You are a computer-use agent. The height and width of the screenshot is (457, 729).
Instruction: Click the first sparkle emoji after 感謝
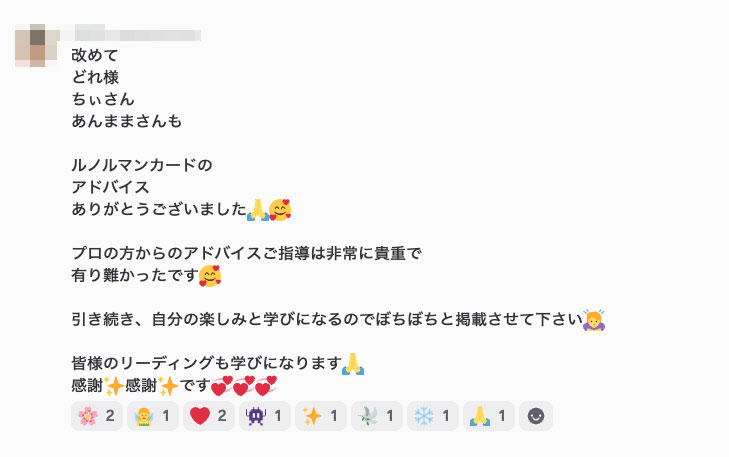pos(114,386)
